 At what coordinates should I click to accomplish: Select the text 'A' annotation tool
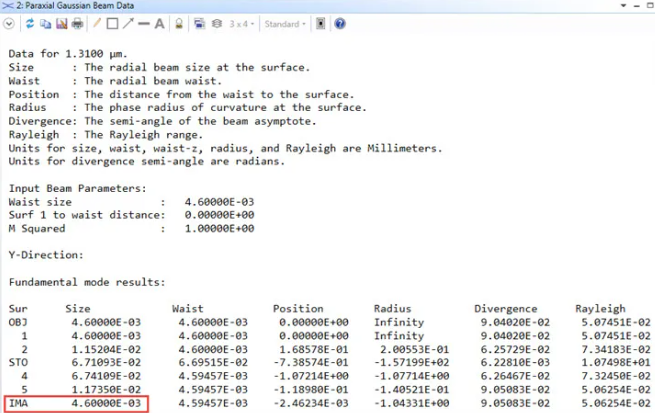(x=159, y=24)
